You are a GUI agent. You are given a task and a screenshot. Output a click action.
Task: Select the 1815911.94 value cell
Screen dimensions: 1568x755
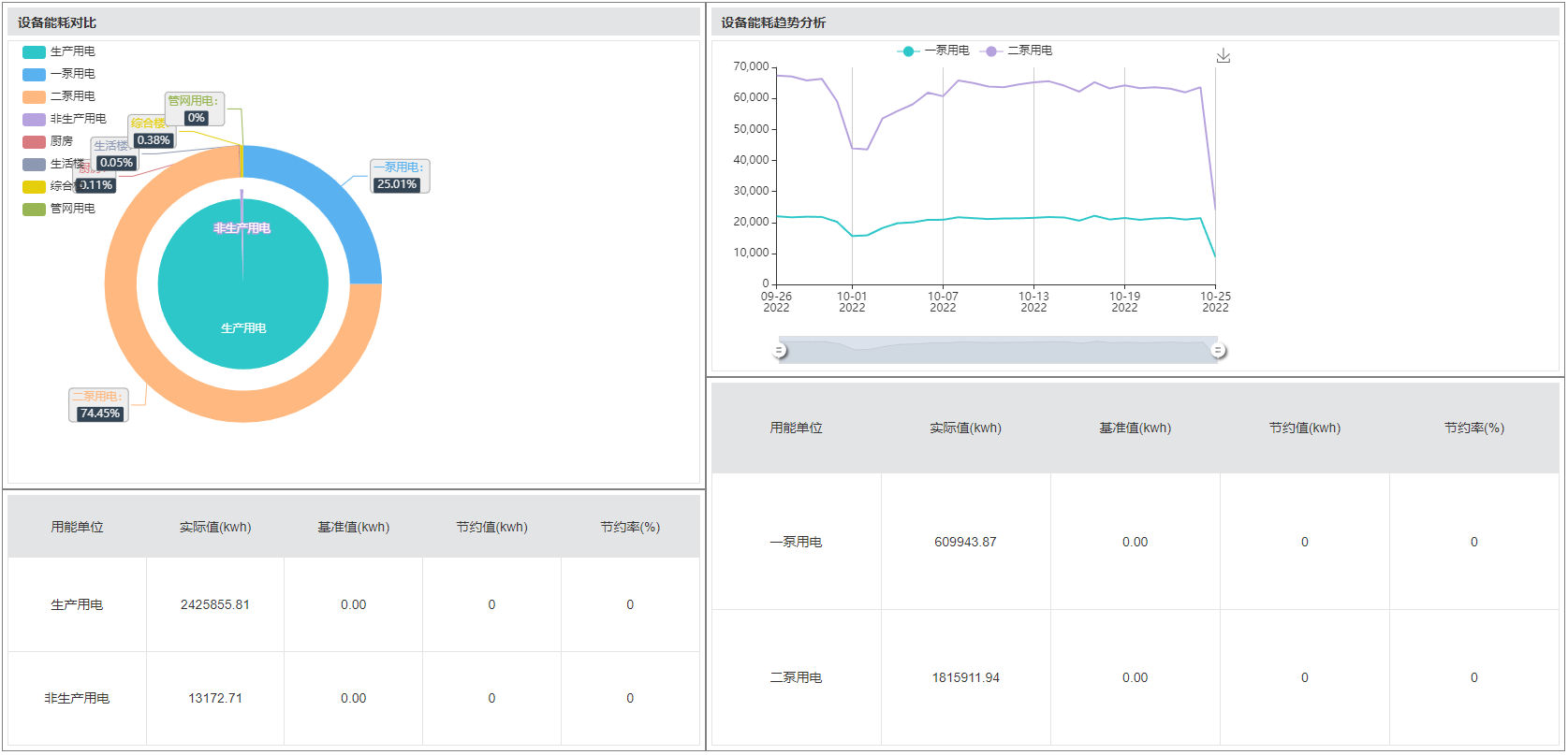(x=965, y=677)
